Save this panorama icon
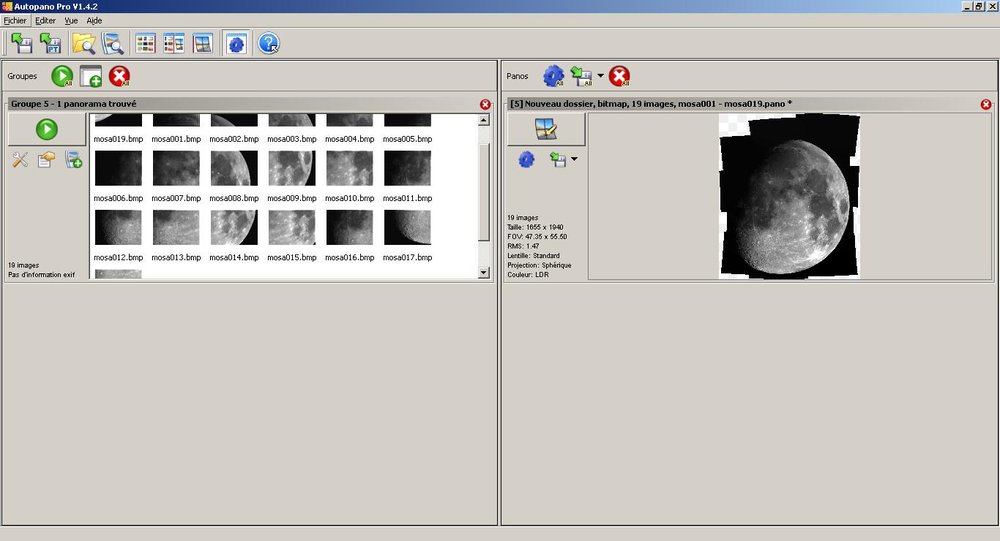 tap(558, 159)
